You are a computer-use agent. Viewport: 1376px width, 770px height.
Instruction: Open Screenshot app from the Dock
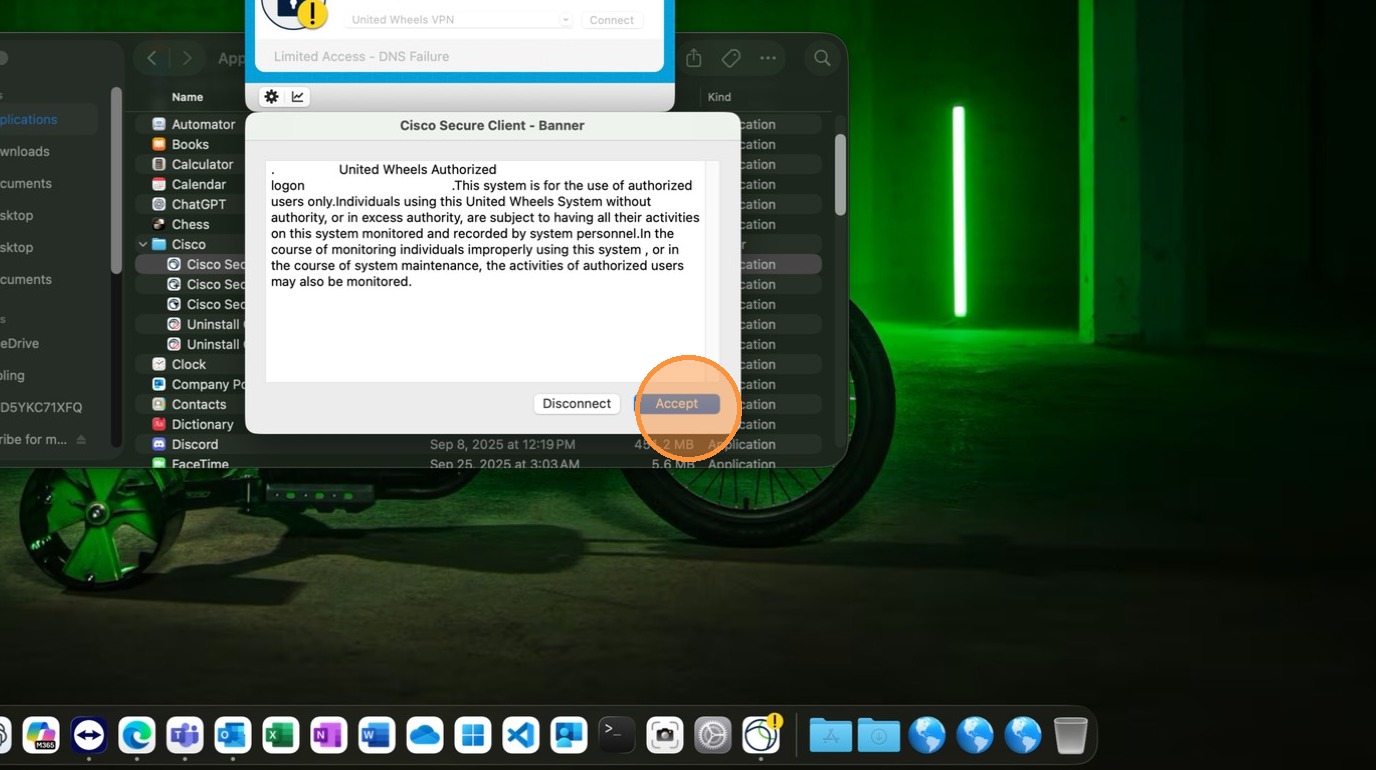coord(665,736)
